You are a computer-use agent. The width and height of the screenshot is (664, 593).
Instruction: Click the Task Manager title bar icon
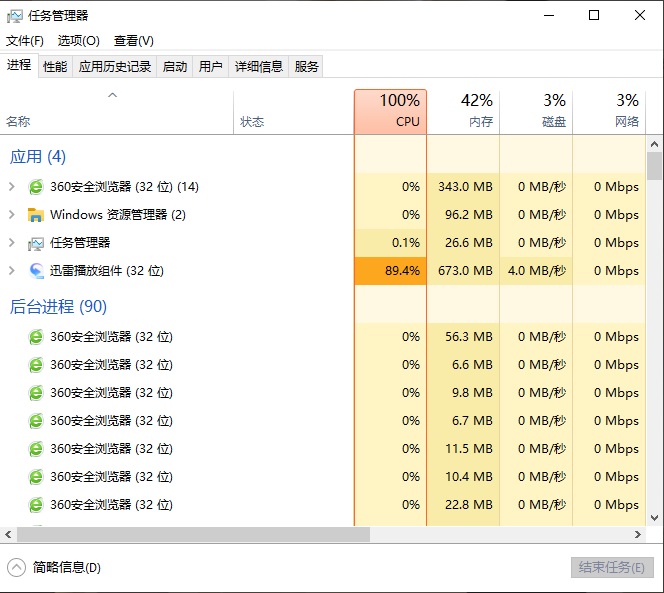click(x=15, y=15)
